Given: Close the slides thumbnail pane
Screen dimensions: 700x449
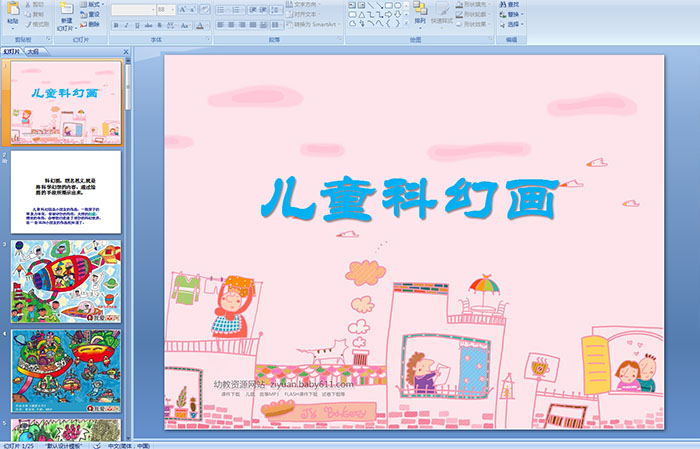Looking at the screenshot, I should (x=126, y=52).
